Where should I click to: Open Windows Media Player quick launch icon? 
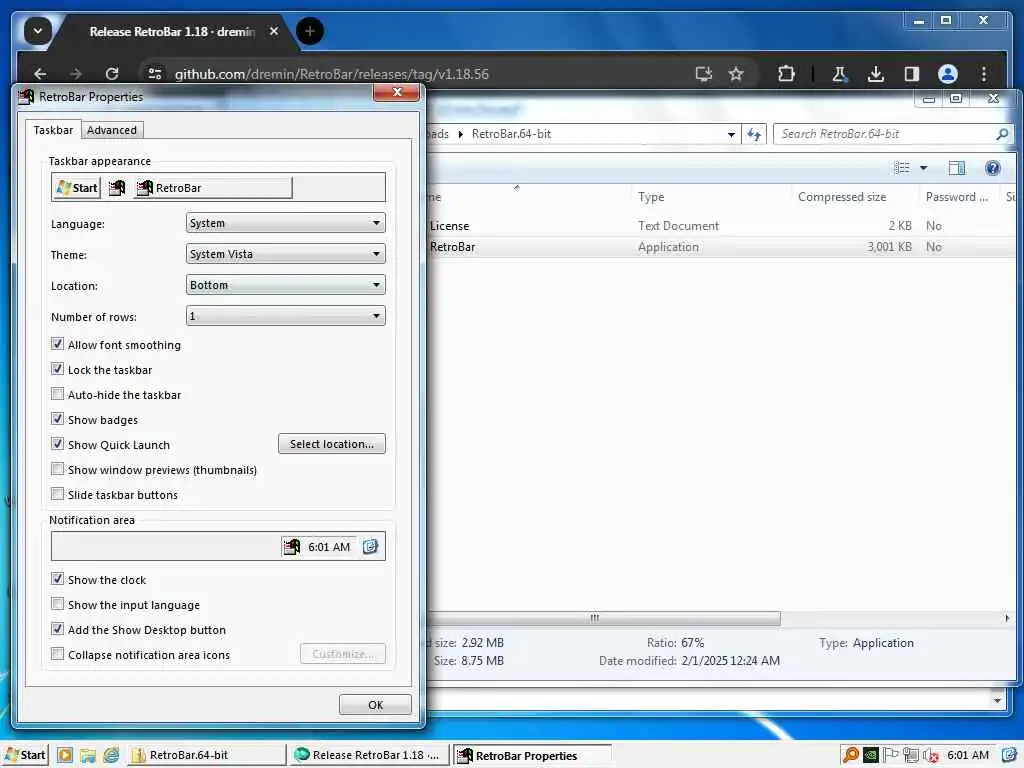click(x=65, y=755)
